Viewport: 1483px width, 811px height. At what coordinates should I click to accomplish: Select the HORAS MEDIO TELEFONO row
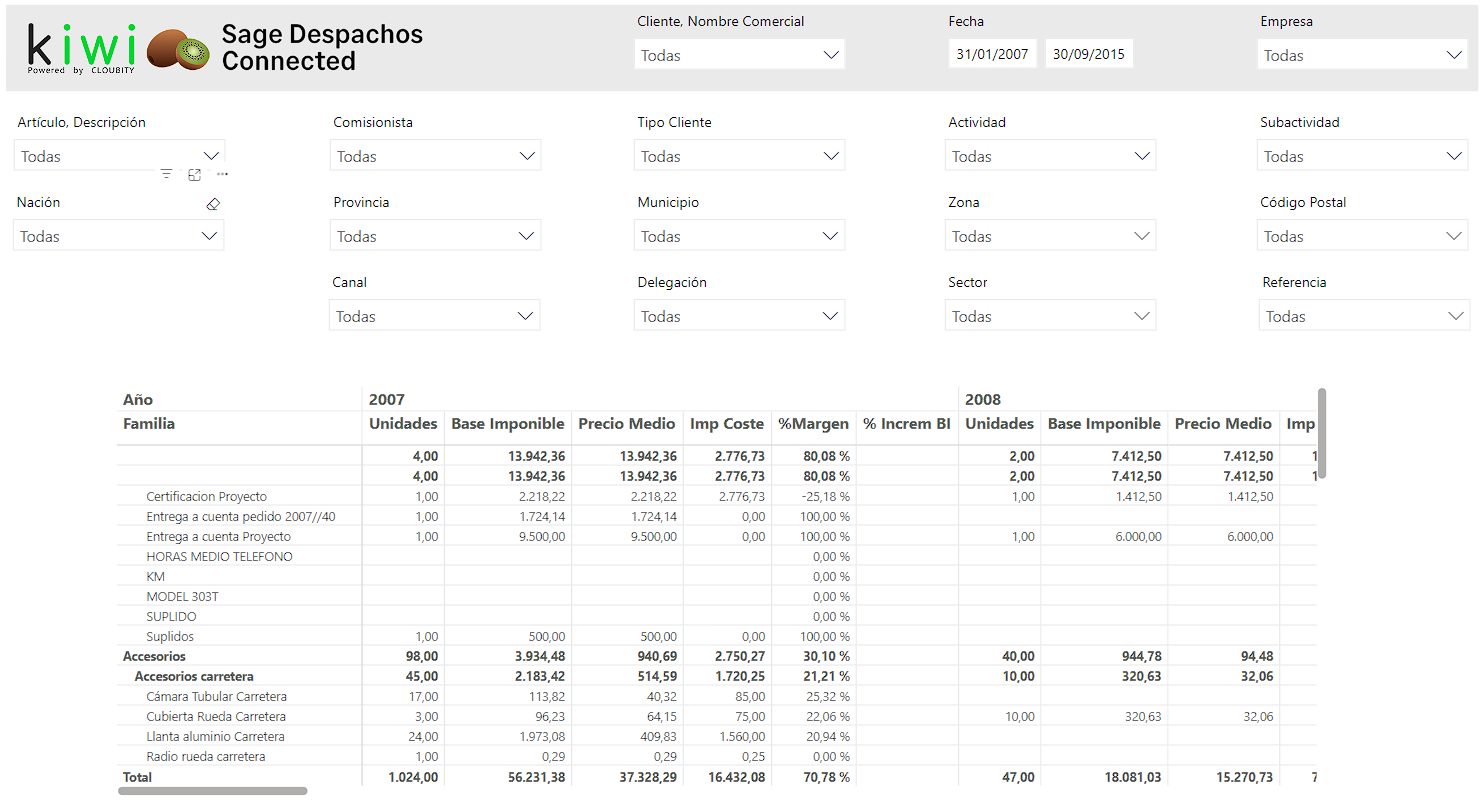[219, 557]
